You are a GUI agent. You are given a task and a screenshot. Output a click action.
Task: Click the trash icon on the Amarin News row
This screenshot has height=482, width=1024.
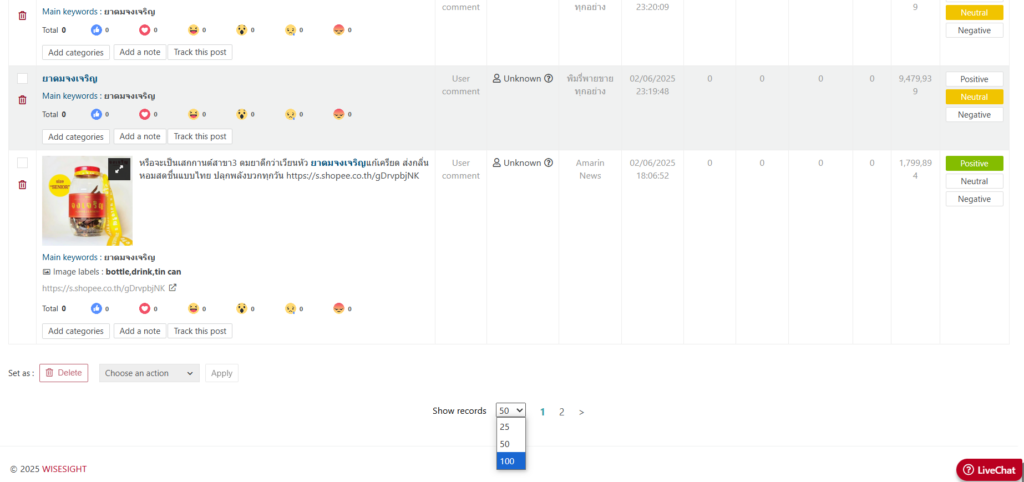[22, 184]
